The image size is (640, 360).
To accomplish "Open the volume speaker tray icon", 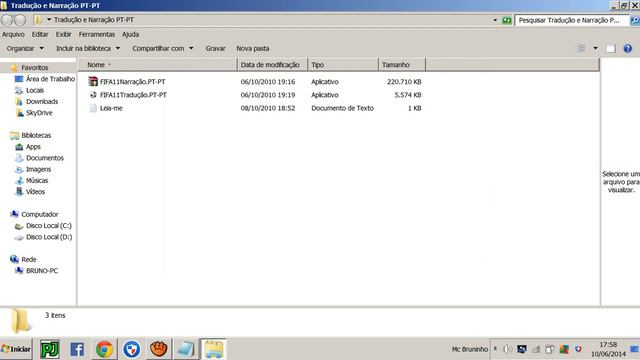I will click(507, 349).
